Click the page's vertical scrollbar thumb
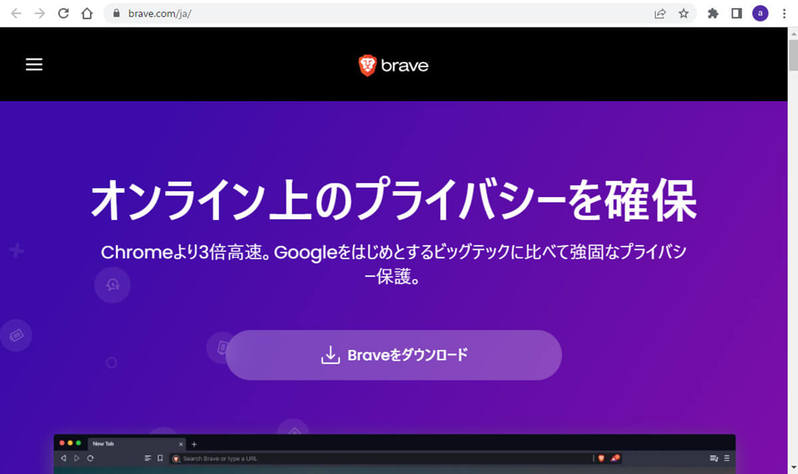798x474 pixels. tap(793, 55)
